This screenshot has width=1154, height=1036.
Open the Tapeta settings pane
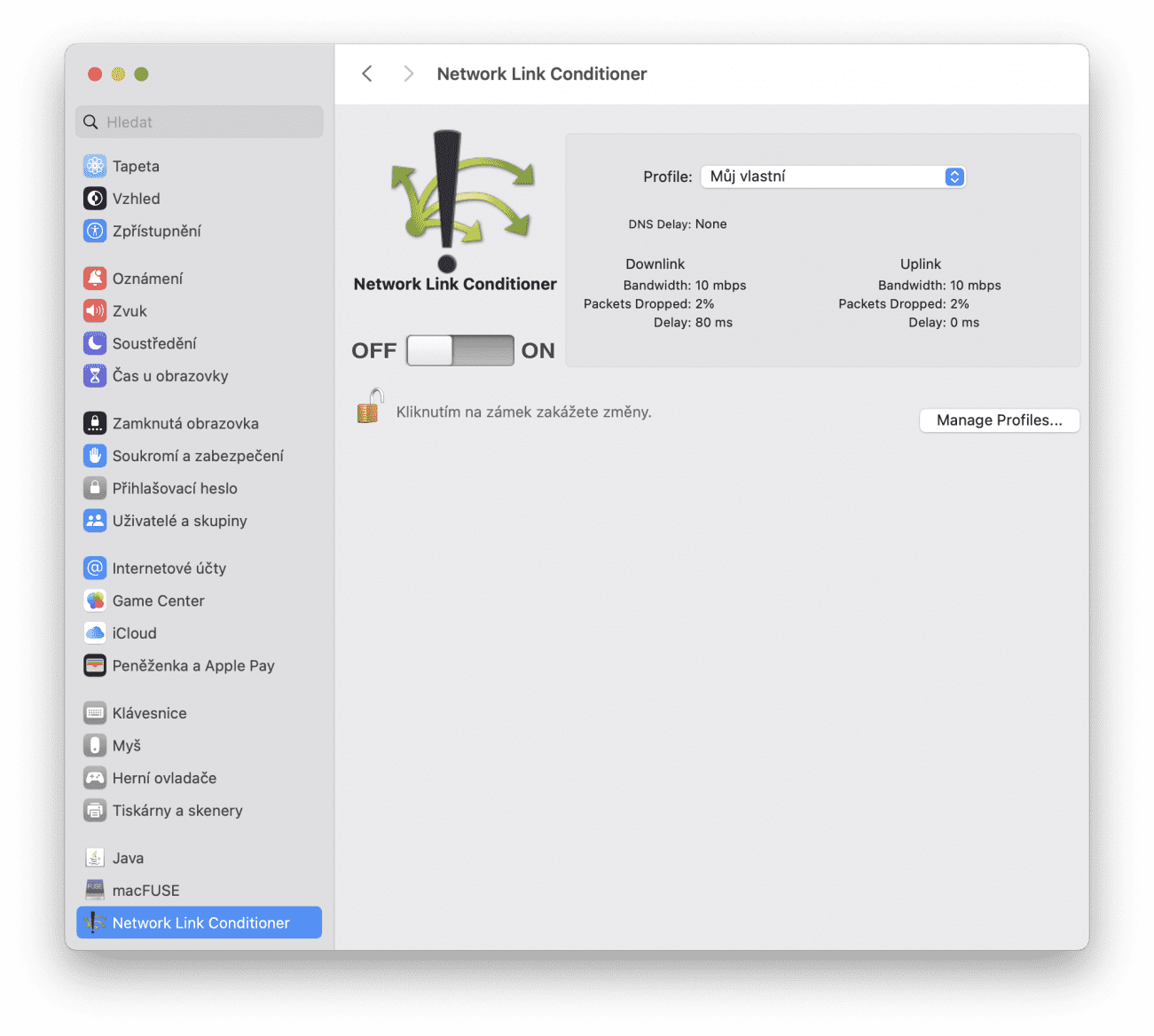[200, 166]
